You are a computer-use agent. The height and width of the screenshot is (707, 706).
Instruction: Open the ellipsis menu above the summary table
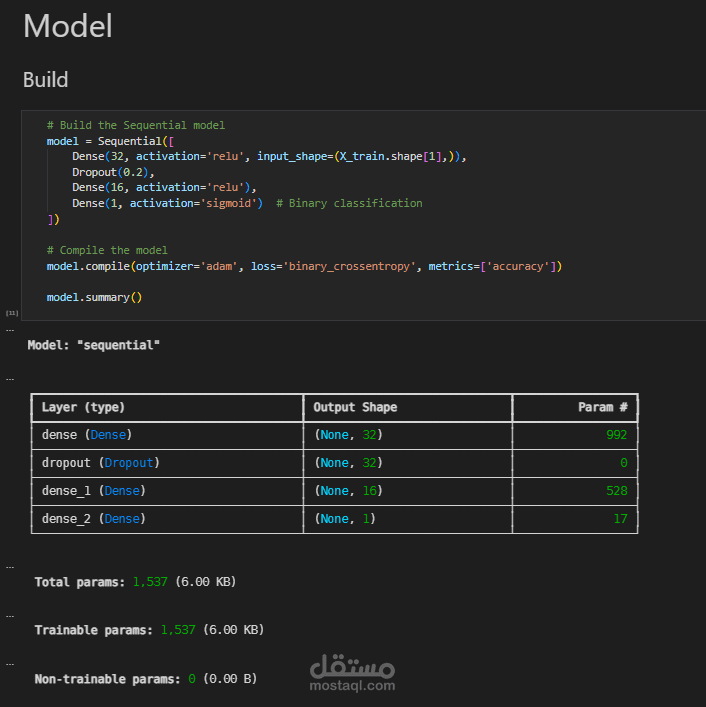[9, 379]
